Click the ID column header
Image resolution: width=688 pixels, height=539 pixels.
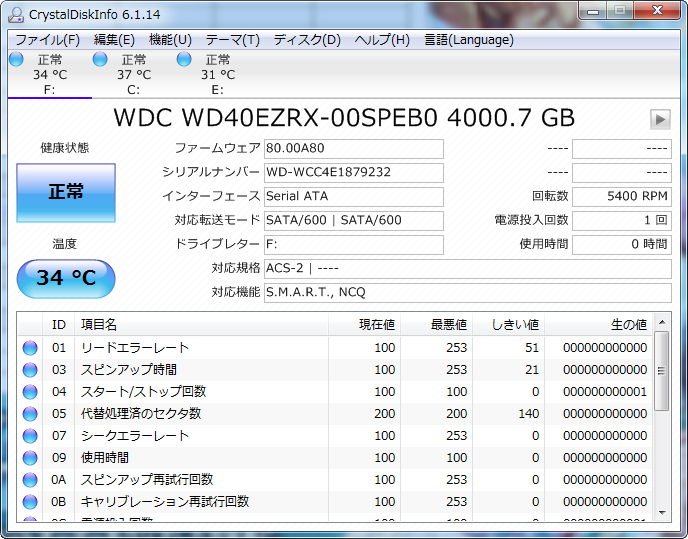[x=59, y=325]
